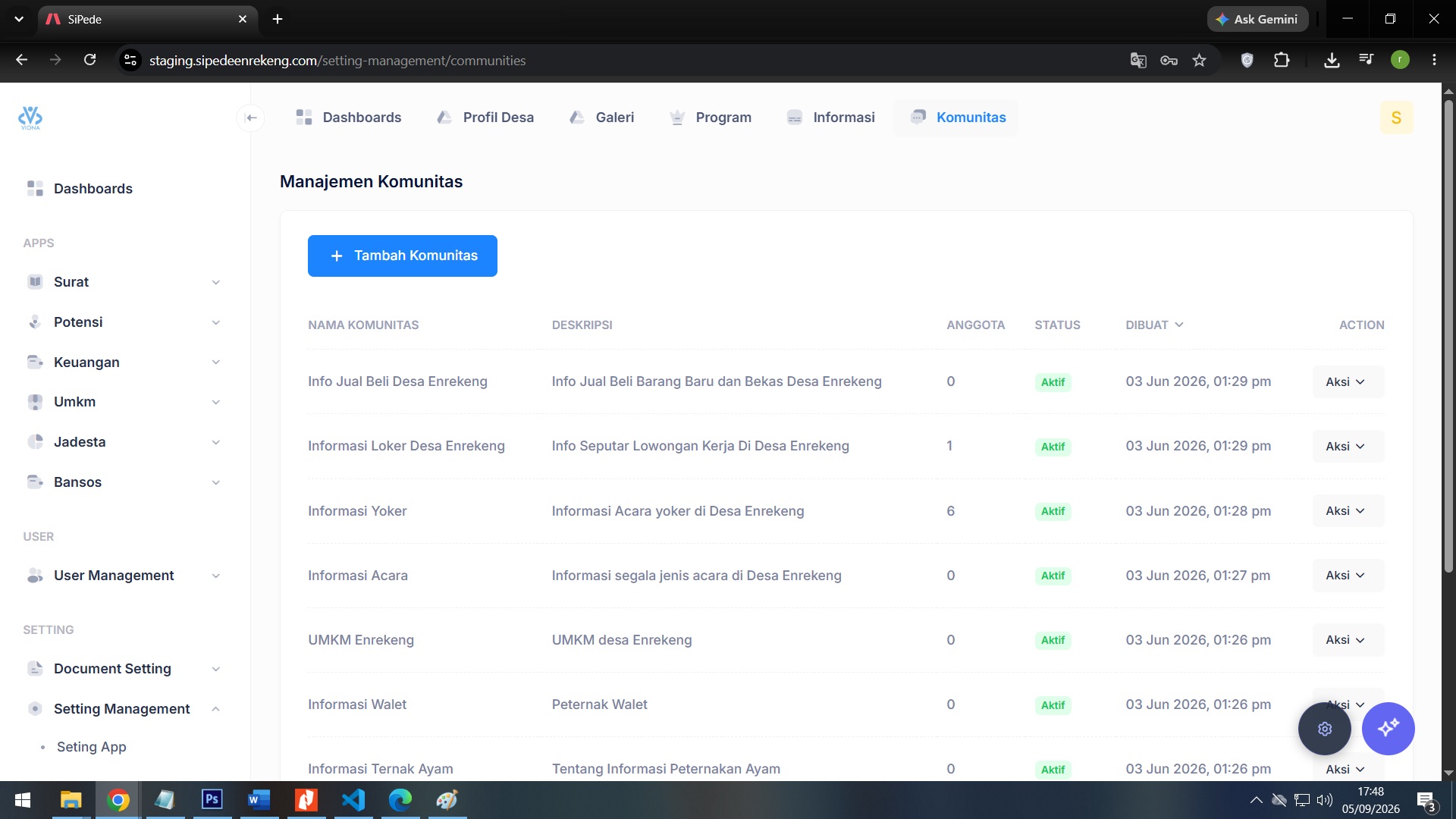Expand the Potensi sidebar menu
The width and height of the screenshot is (1456, 819).
(x=124, y=322)
